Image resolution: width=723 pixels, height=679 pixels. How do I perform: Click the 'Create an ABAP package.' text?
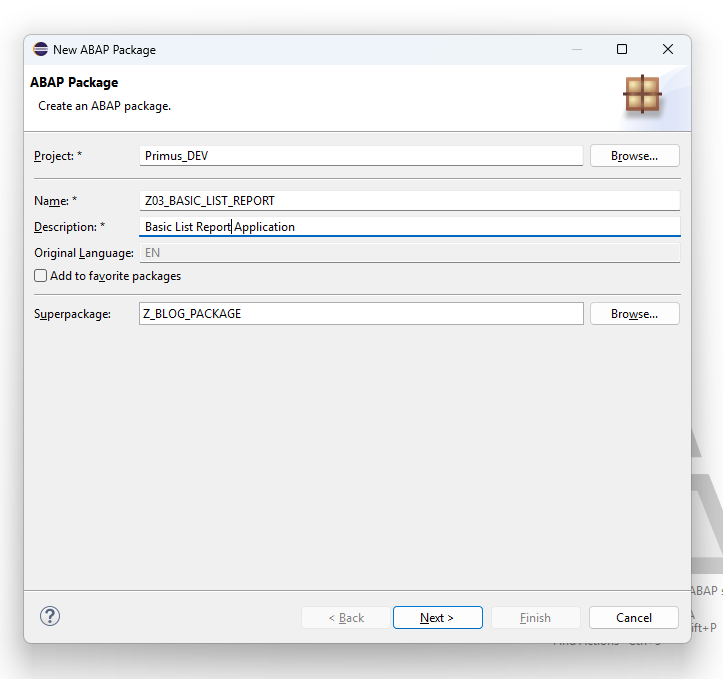(104, 106)
